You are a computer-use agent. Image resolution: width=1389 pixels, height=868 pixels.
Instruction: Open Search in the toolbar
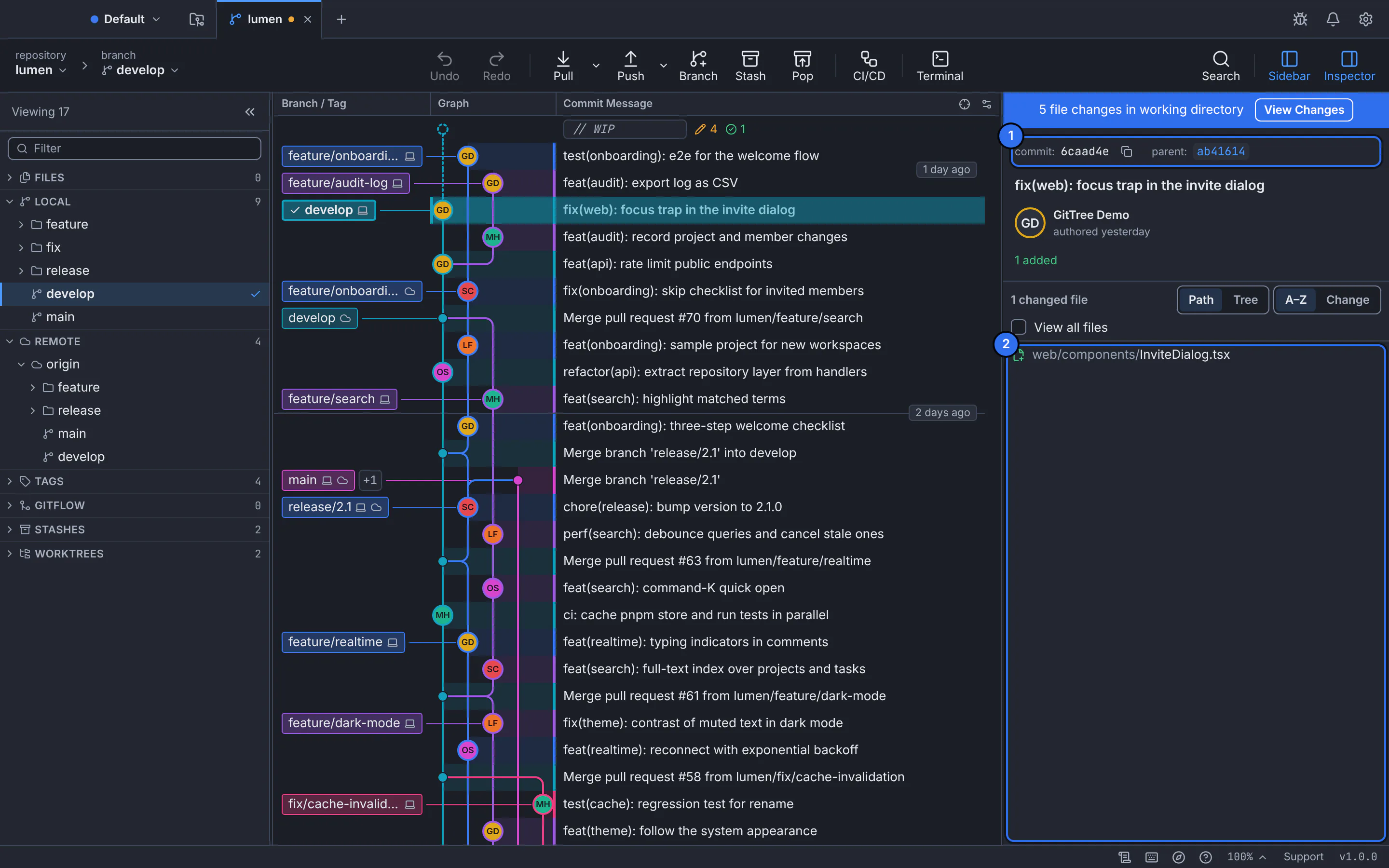[1220, 66]
